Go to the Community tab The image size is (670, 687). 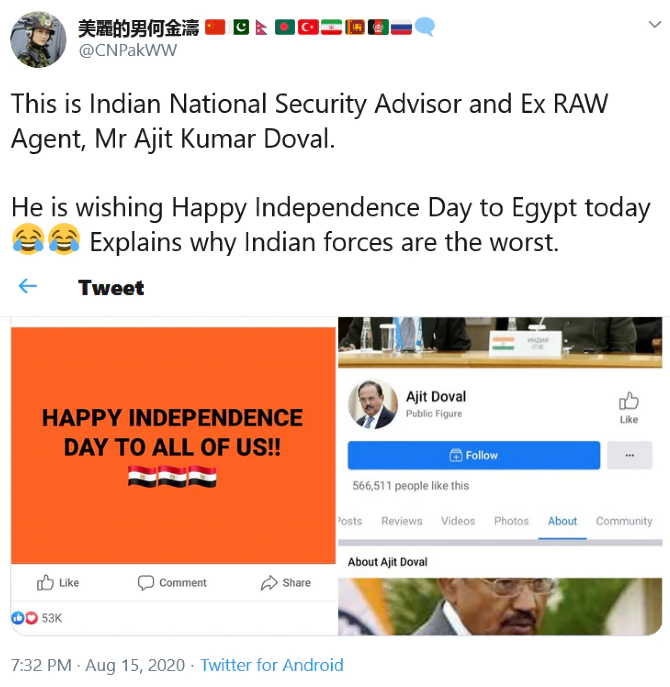624,521
